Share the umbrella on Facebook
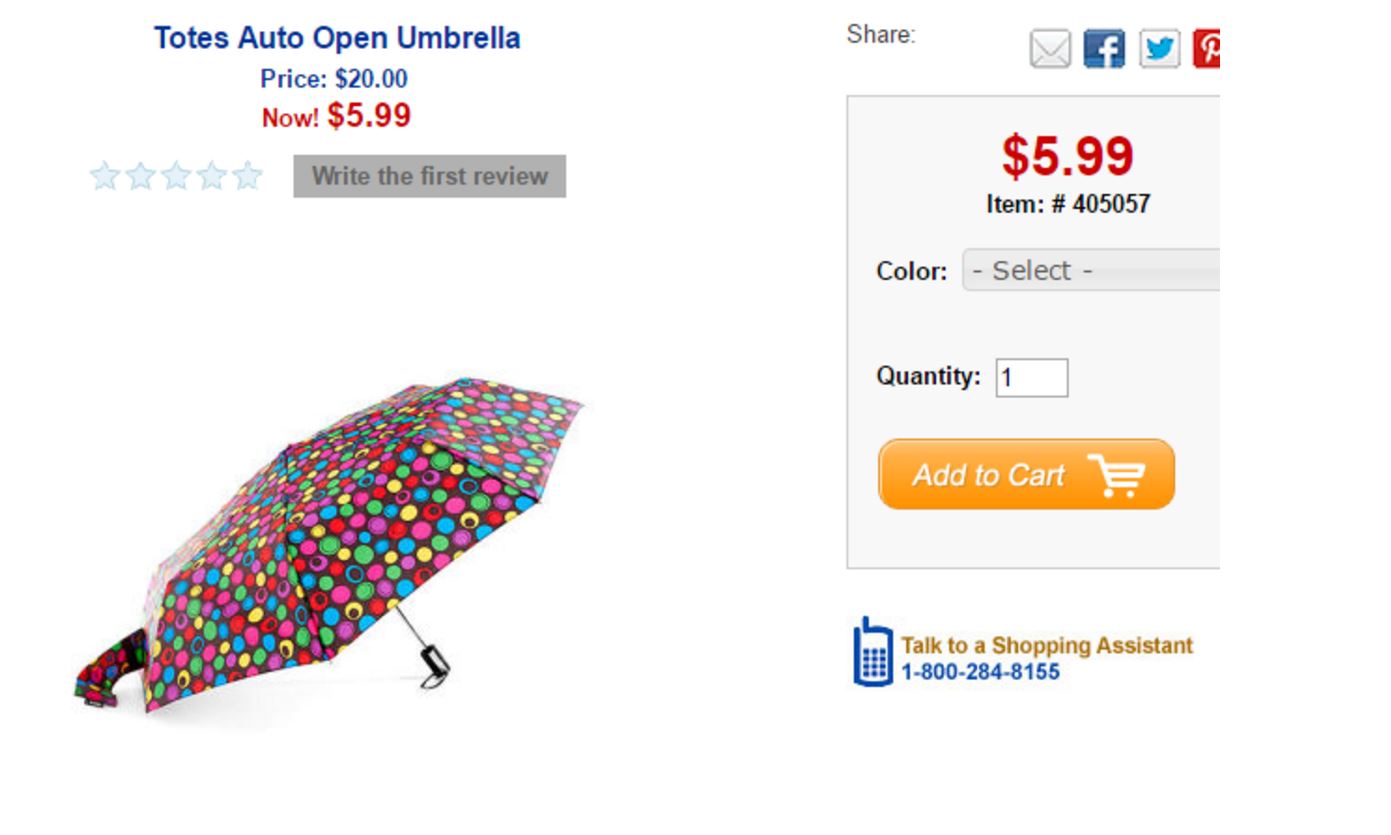 [x=1104, y=49]
